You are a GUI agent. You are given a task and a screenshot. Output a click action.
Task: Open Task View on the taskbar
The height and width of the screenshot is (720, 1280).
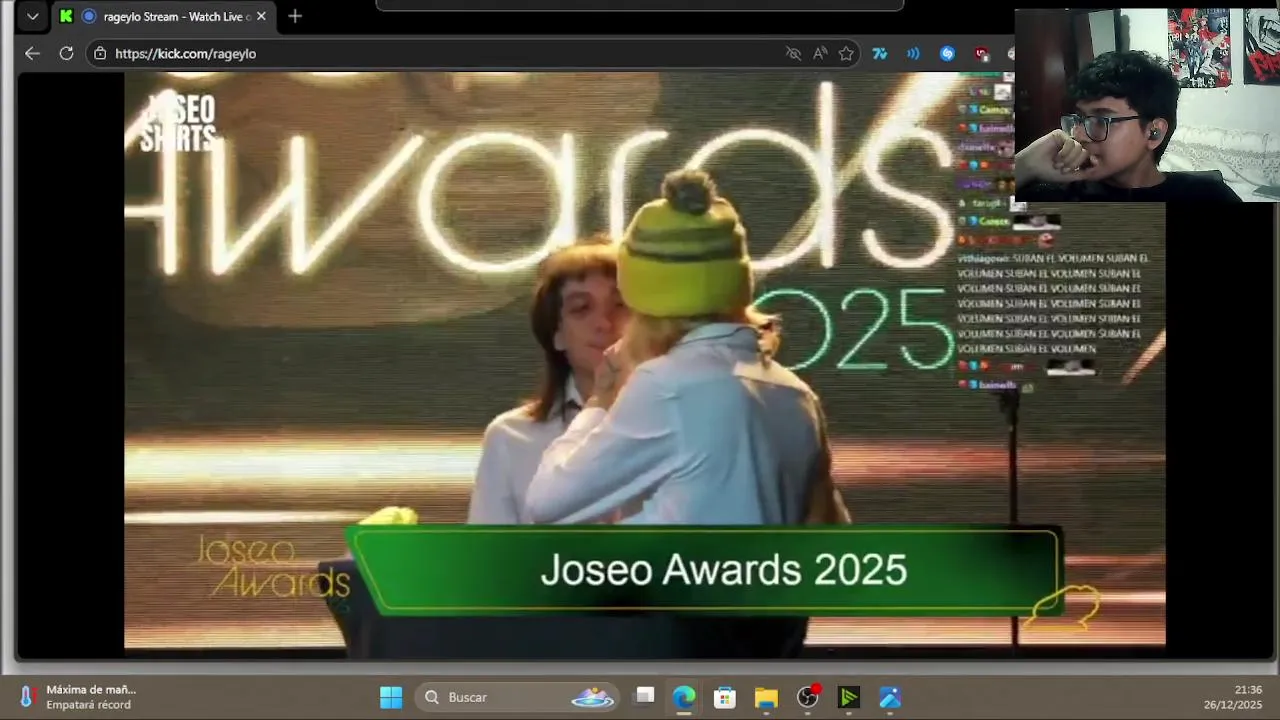[645, 697]
